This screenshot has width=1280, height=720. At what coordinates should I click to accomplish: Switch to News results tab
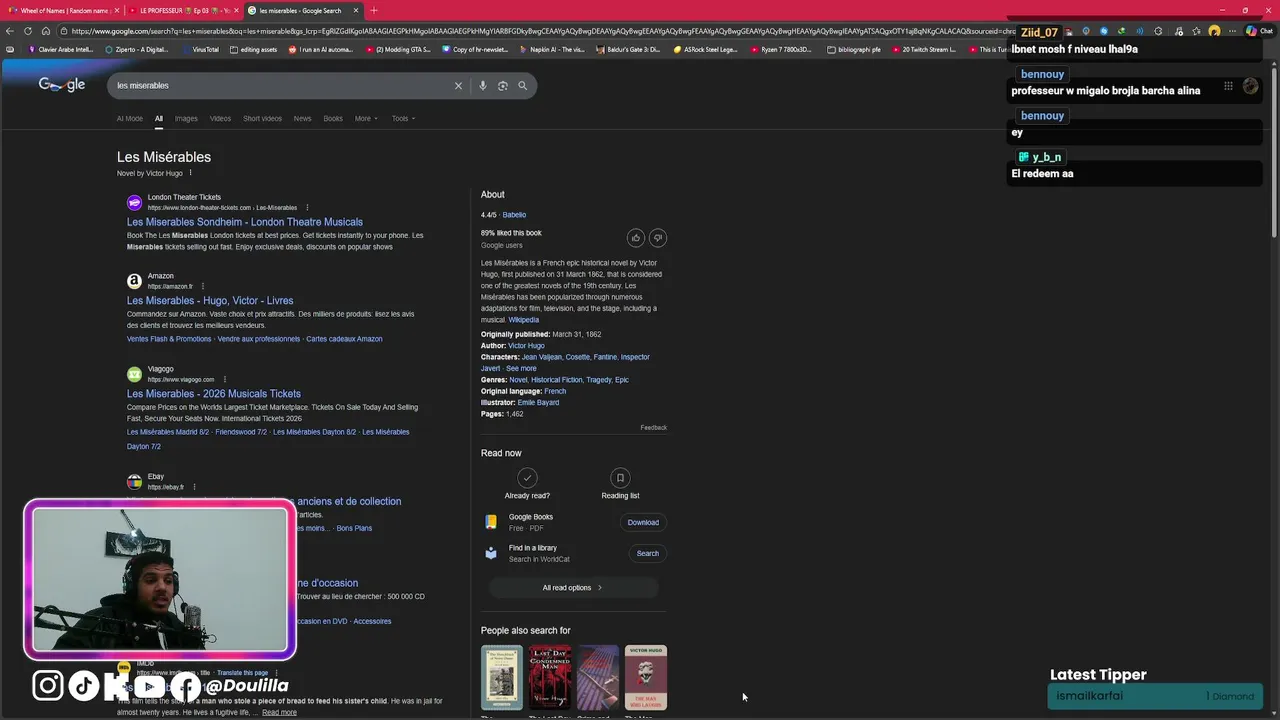click(302, 119)
